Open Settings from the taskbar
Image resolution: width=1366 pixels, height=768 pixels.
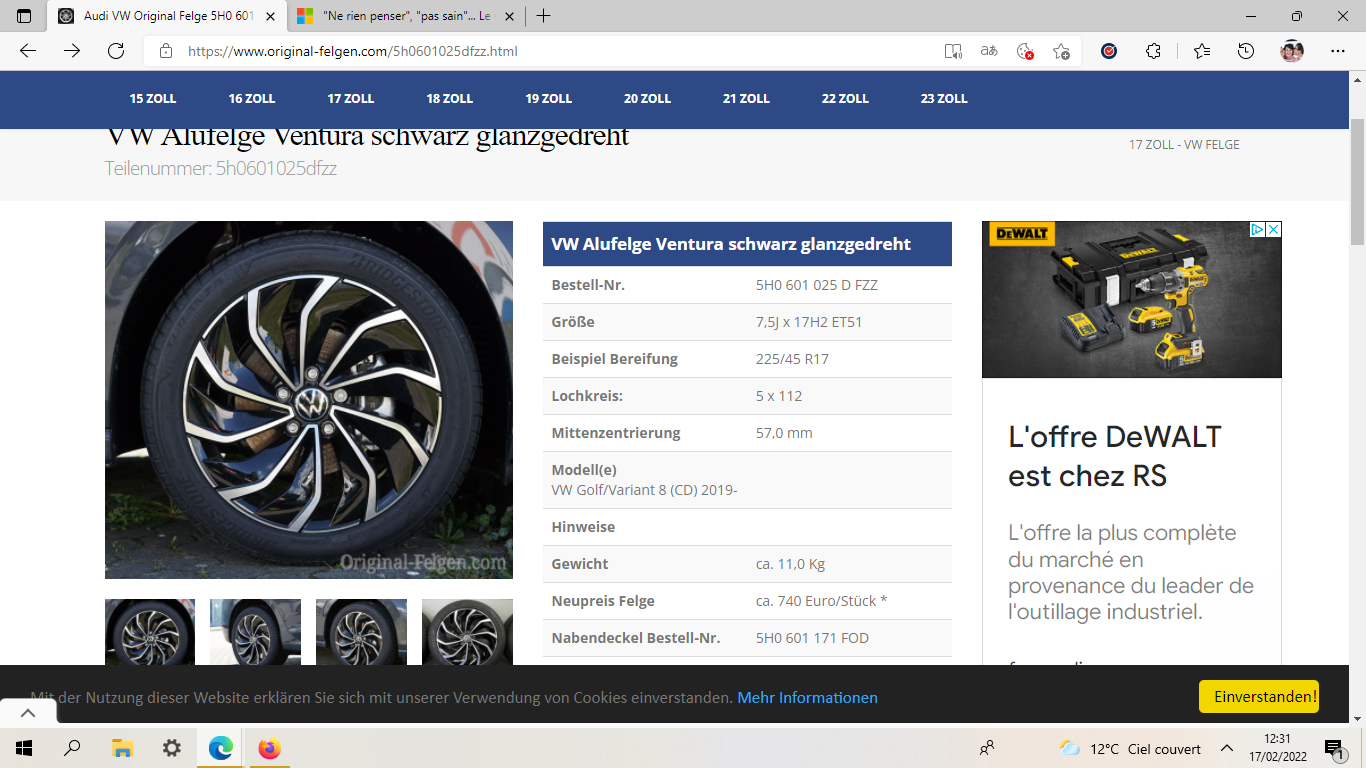click(x=172, y=748)
